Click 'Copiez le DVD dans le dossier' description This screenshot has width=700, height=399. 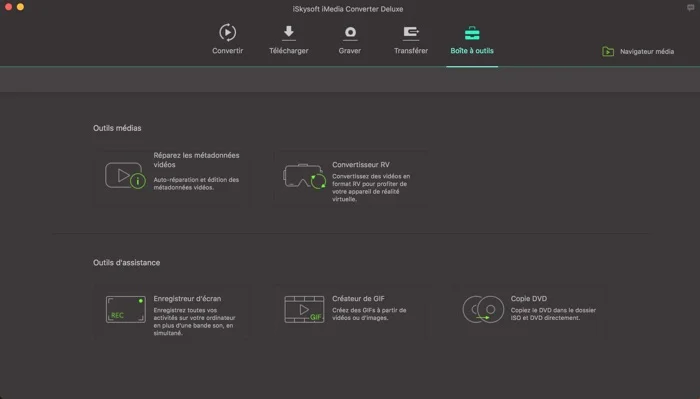(x=553, y=314)
